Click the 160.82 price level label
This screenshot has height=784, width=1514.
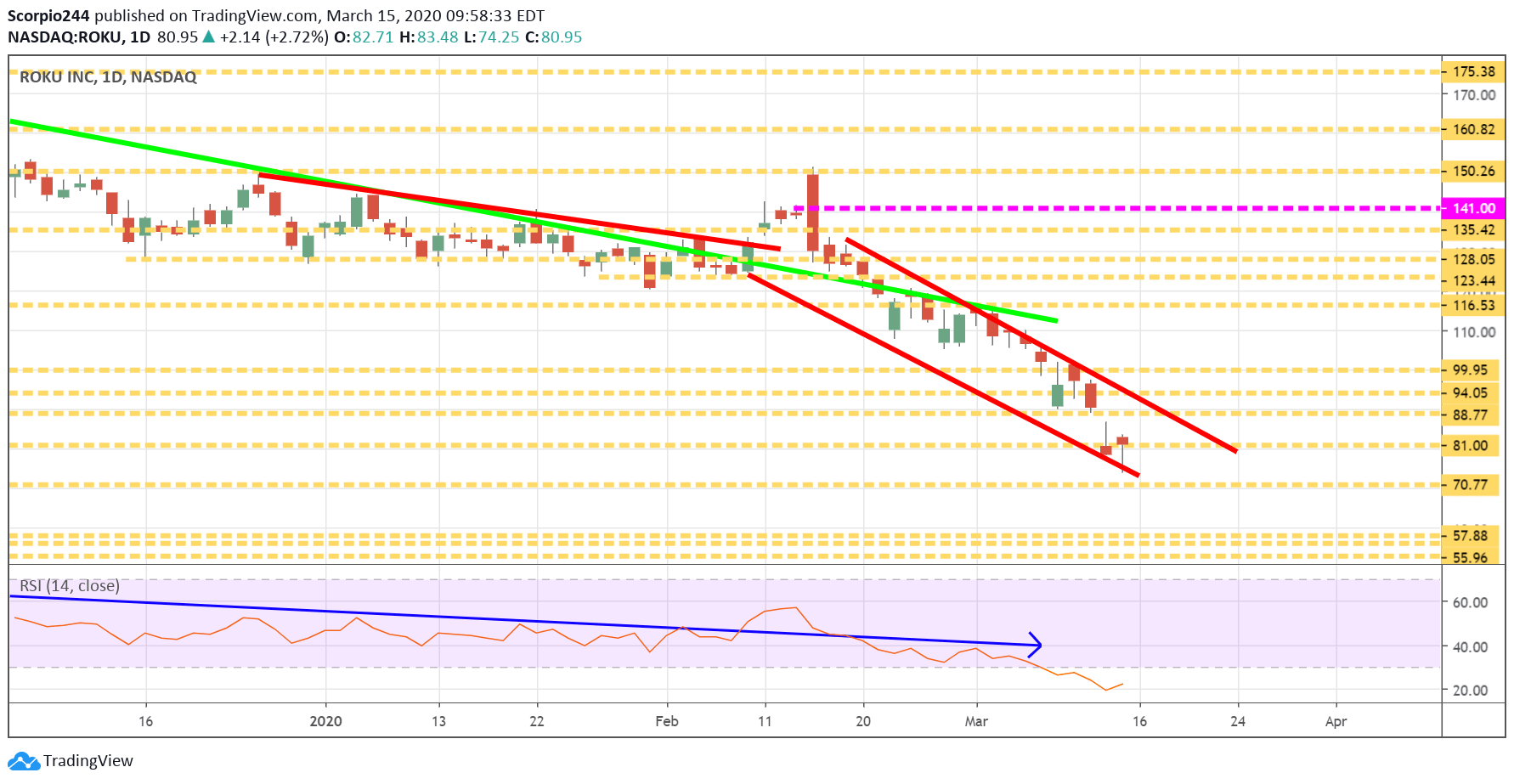pos(1473,130)
